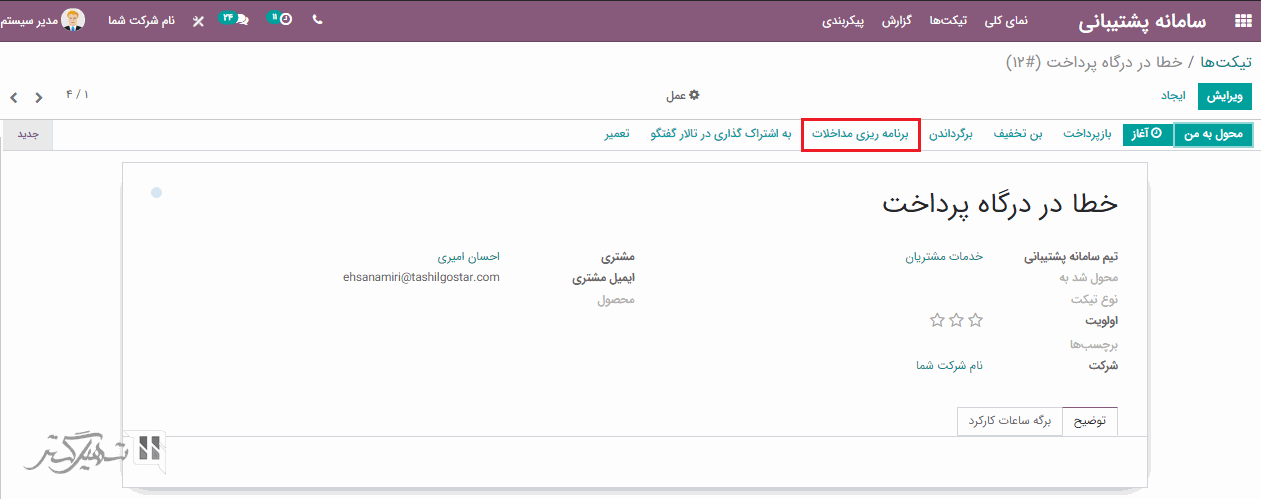Set priority to the first star
The image size is (1261, 499).
976,320
